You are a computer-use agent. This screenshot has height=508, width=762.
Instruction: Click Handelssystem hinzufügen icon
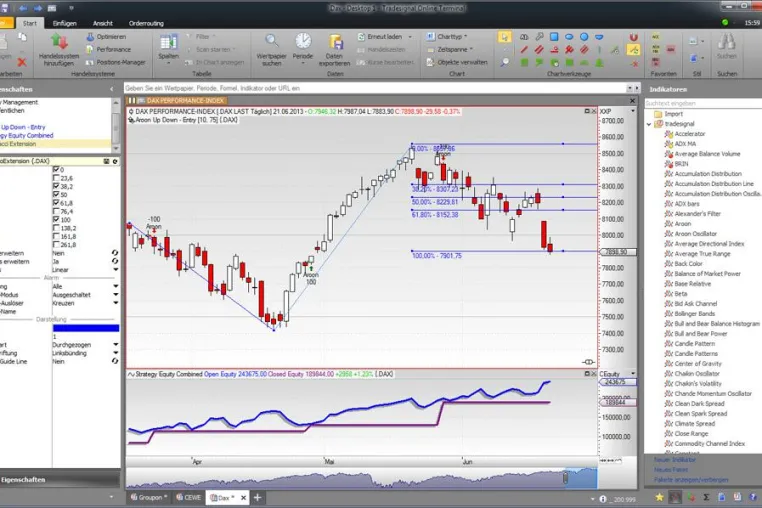point(59,42)
